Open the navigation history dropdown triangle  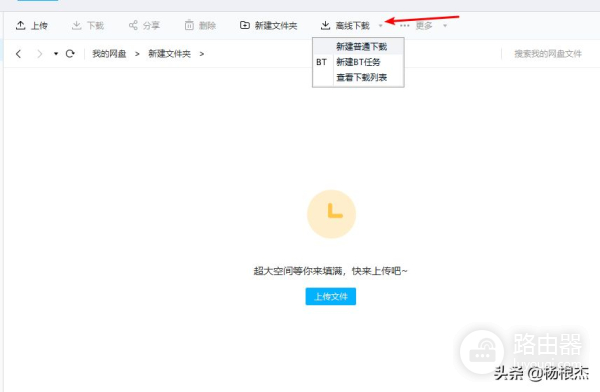(56, 54)
